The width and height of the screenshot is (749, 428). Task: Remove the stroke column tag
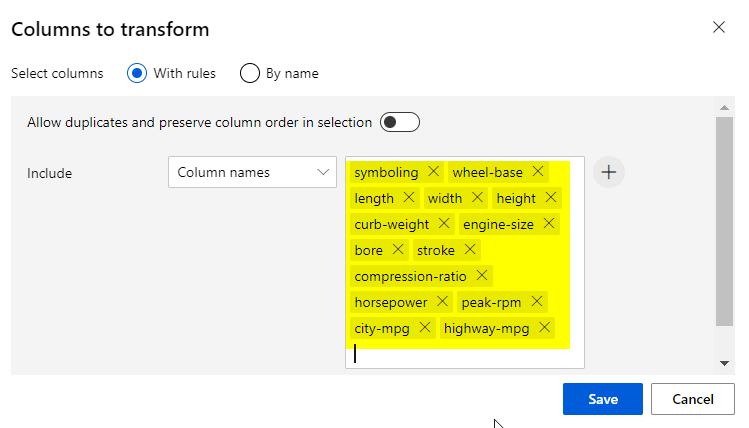[x=470, y=250]
